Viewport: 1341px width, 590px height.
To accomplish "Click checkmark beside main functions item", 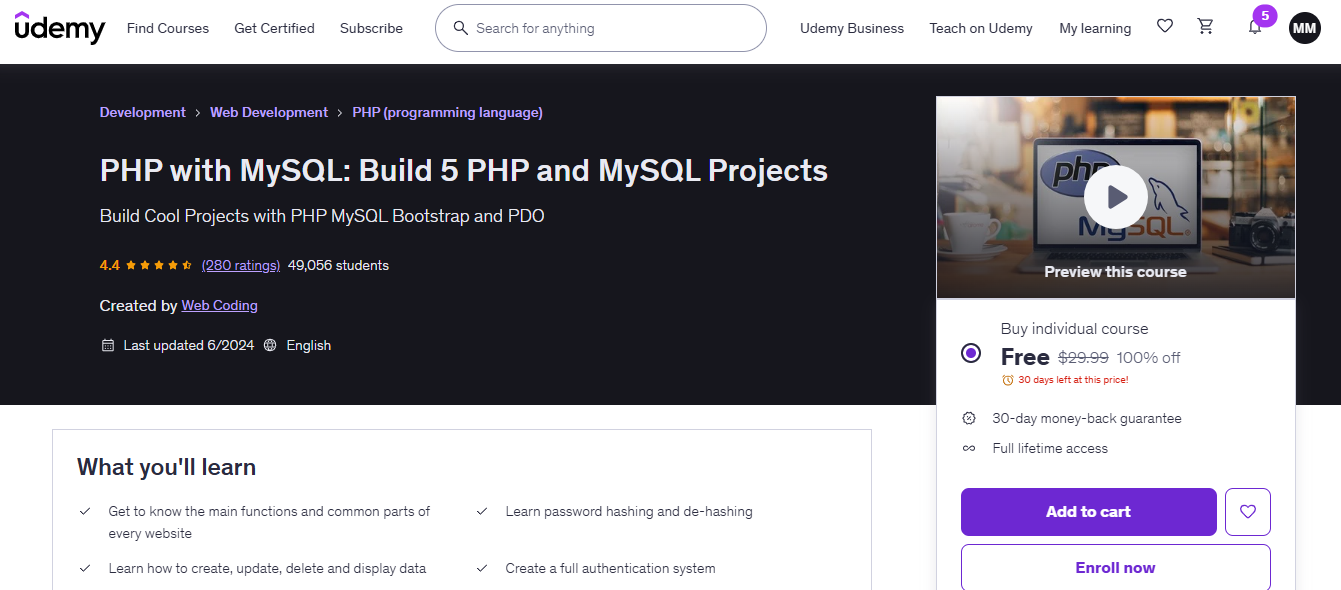I will [85, 511].
